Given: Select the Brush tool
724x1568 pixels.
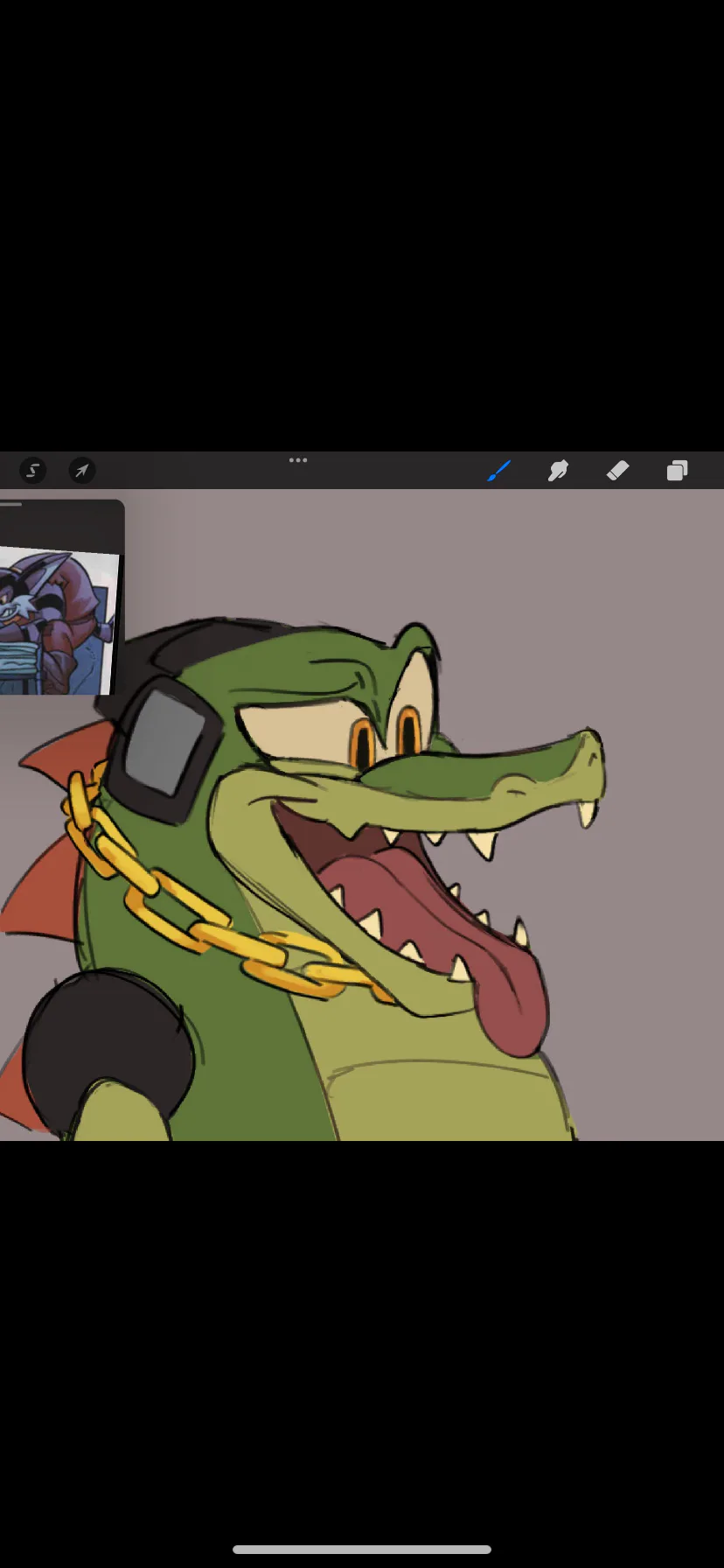Looking at the screenshot, I should tap(498, 471).
